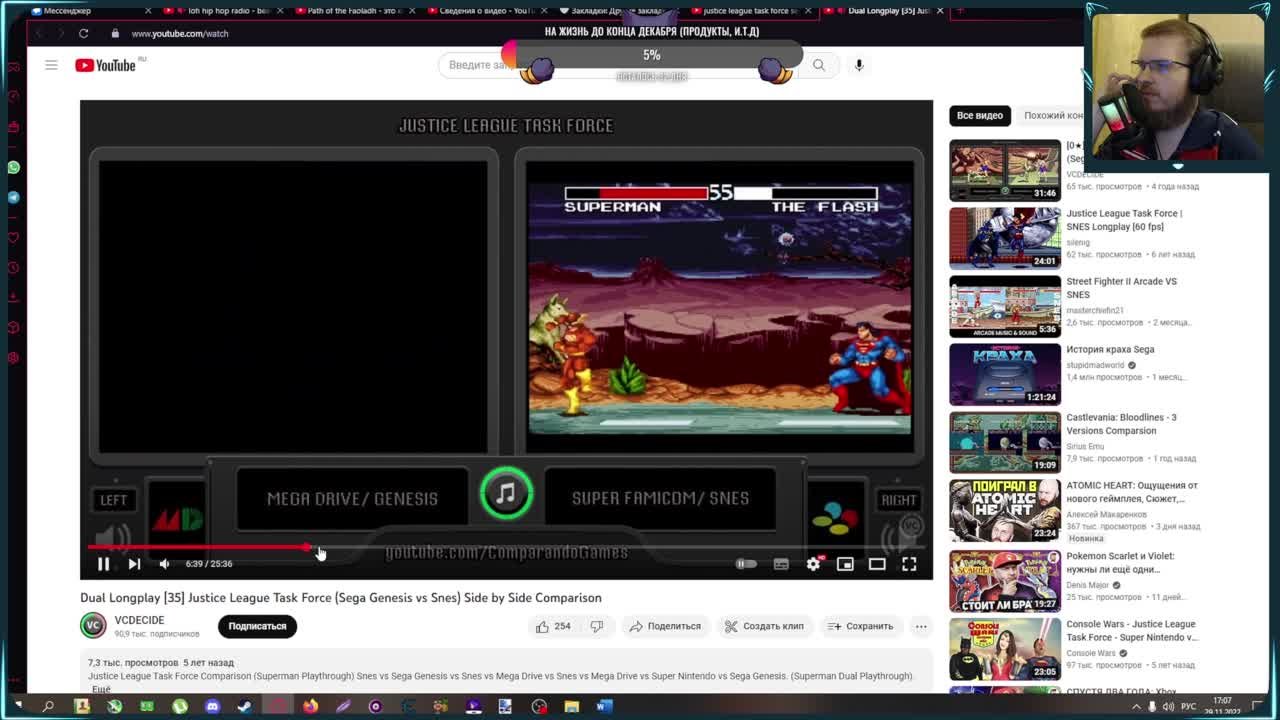Open File Explorer from taskbar

(571, 706)
